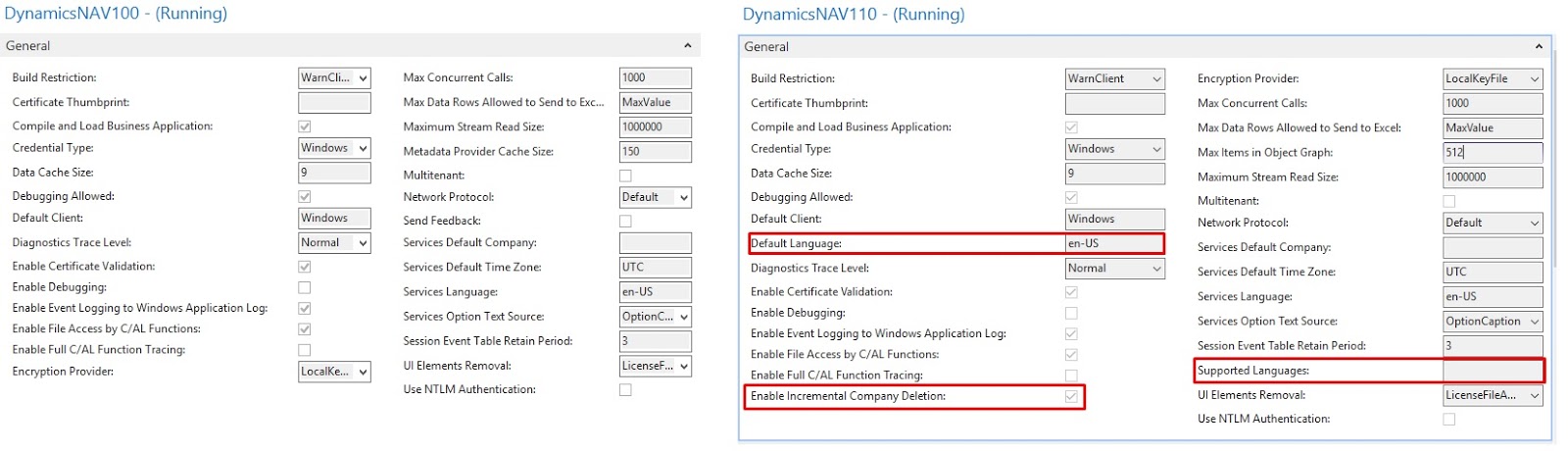Click Max Data Rows MaxValue field in DynamicsNAV110
The width and height of the screenshot is (1568, 451).
(x=1493, y=127)
